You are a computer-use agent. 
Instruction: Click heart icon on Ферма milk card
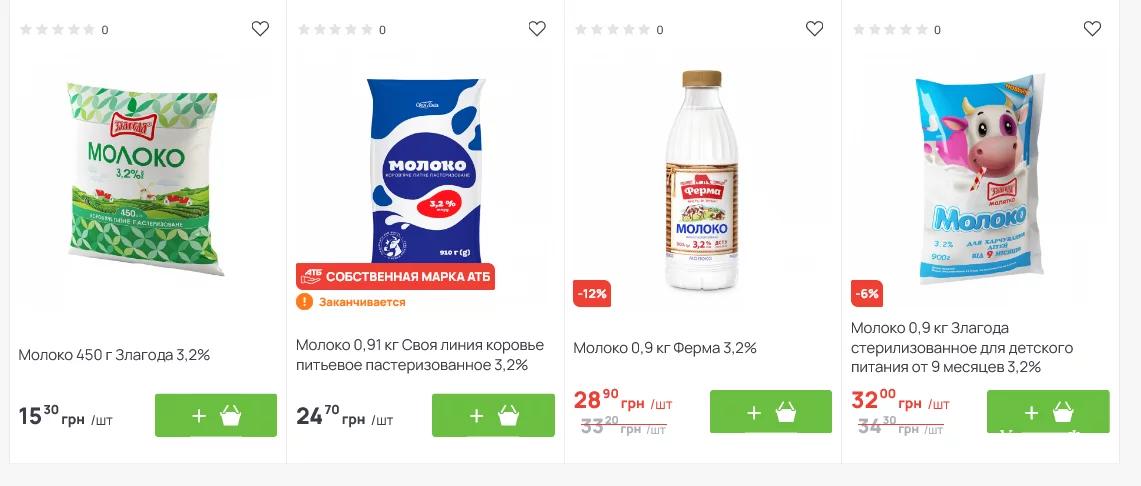(814, 29)
